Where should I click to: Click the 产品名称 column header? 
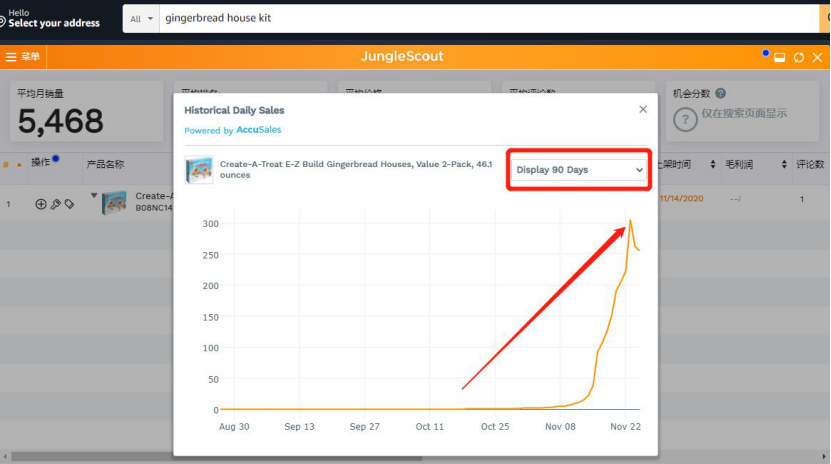(x=105, y=165)
